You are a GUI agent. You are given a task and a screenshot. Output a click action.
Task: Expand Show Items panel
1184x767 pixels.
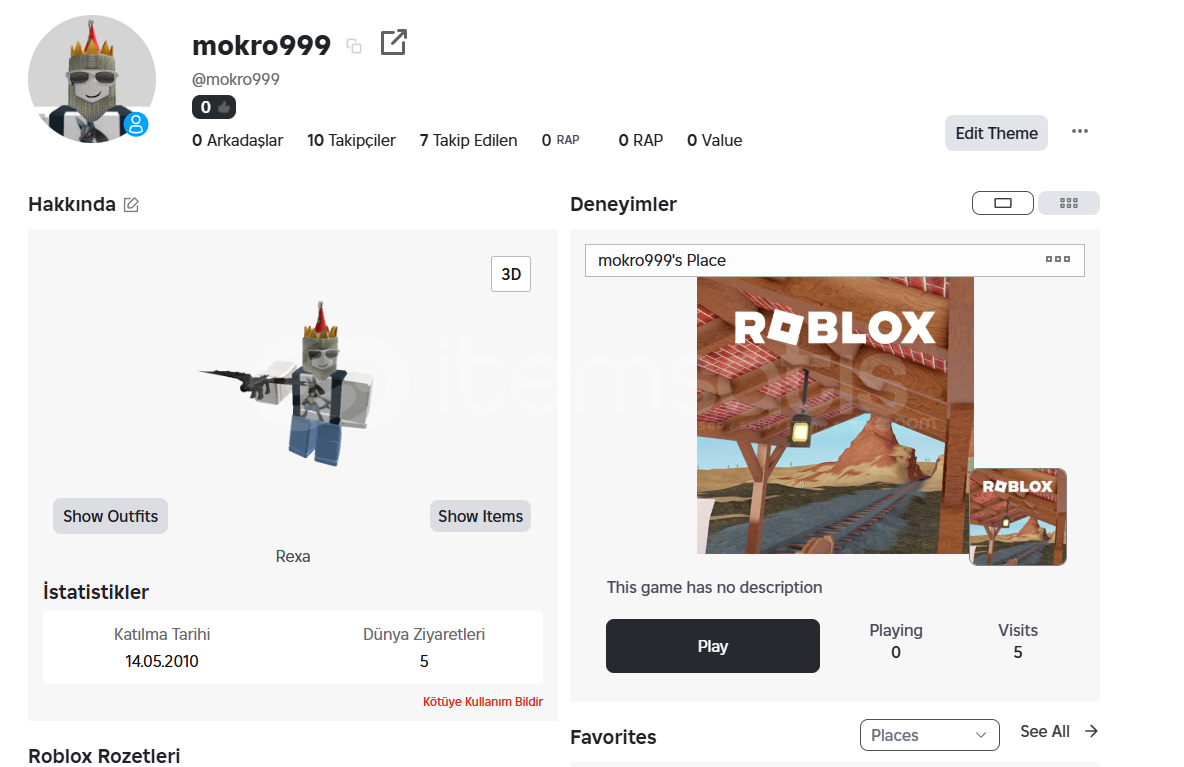tap(480, 516)
